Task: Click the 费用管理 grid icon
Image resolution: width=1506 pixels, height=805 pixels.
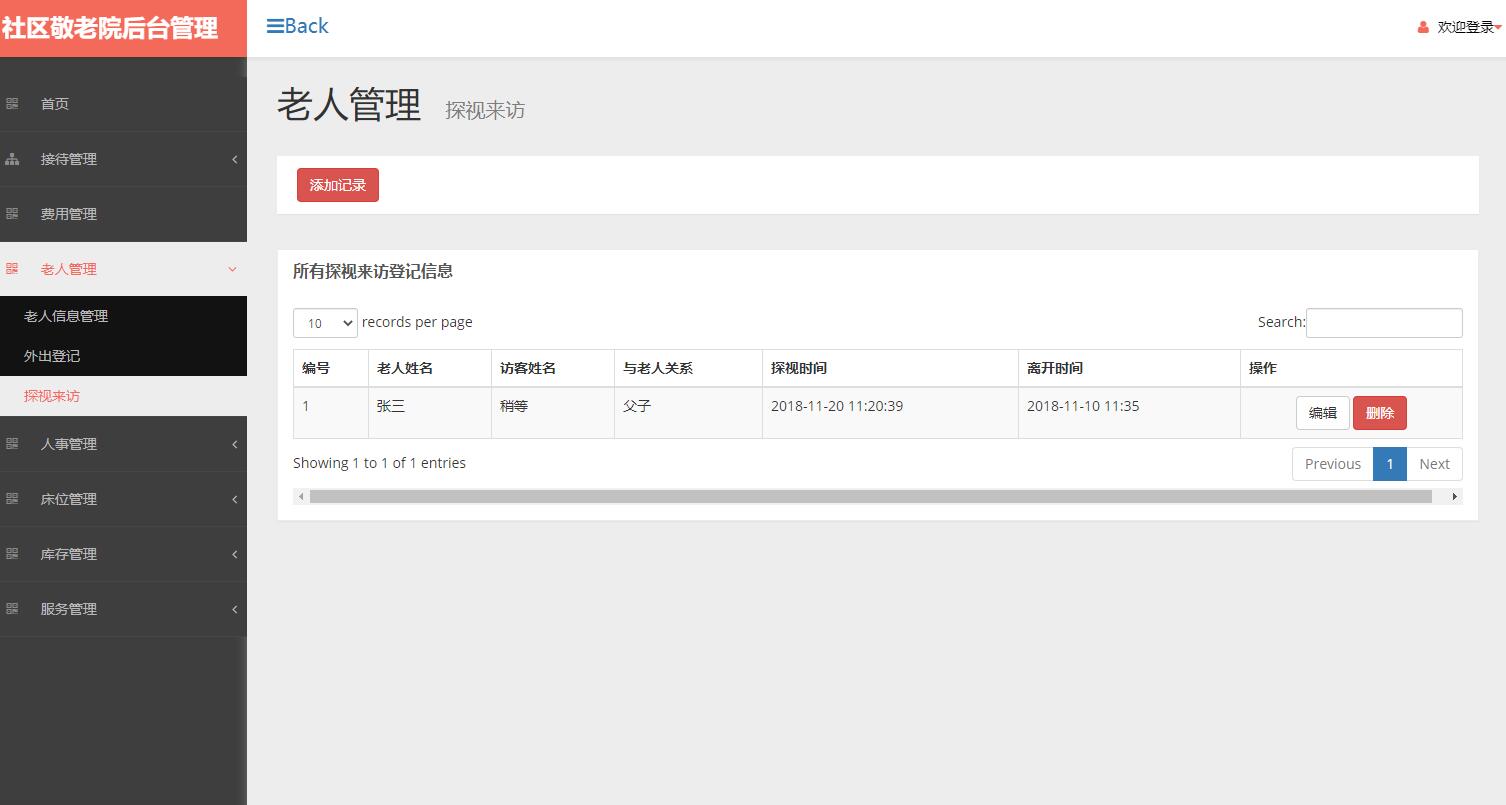Action: (x=13, y=213)
